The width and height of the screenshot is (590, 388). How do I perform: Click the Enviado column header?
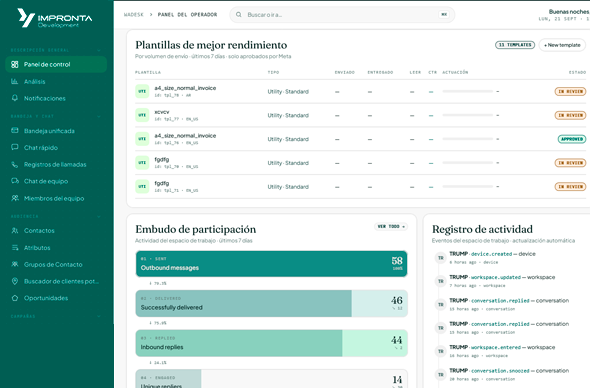[345, 72]
